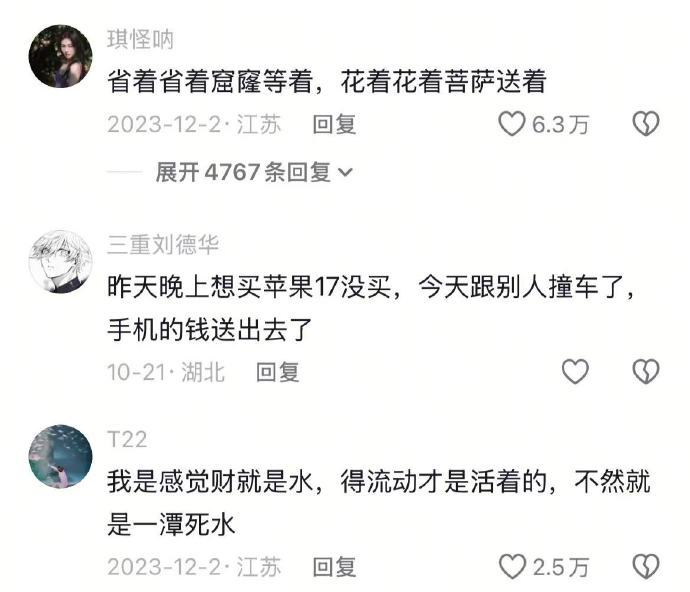Open the username 三重刘德华
The width and height of the screenshot is (690, 592).
click(x=163, y=244)
